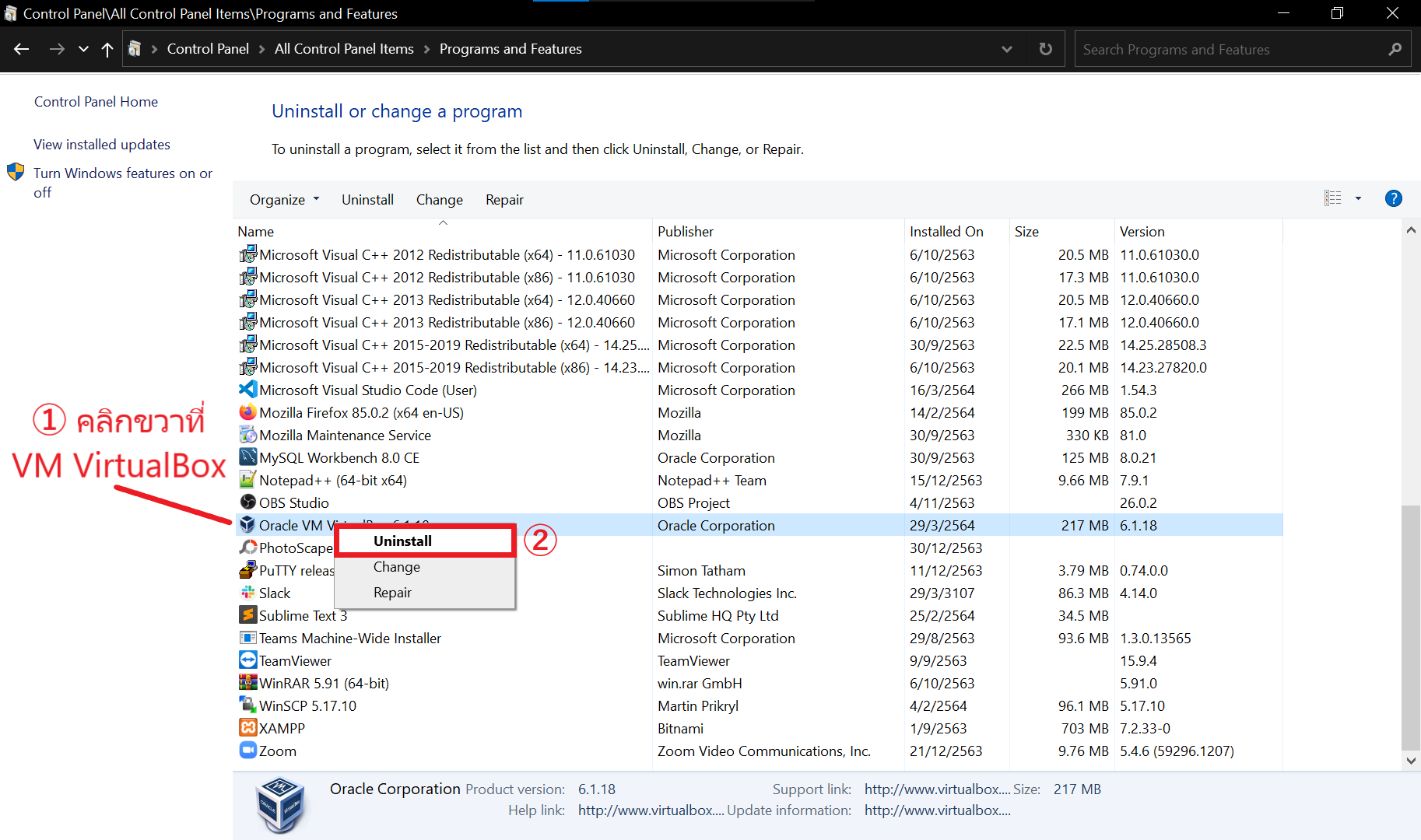Click the PuTTY icon
1421x840 pixels.
click(x=247, y=570)
